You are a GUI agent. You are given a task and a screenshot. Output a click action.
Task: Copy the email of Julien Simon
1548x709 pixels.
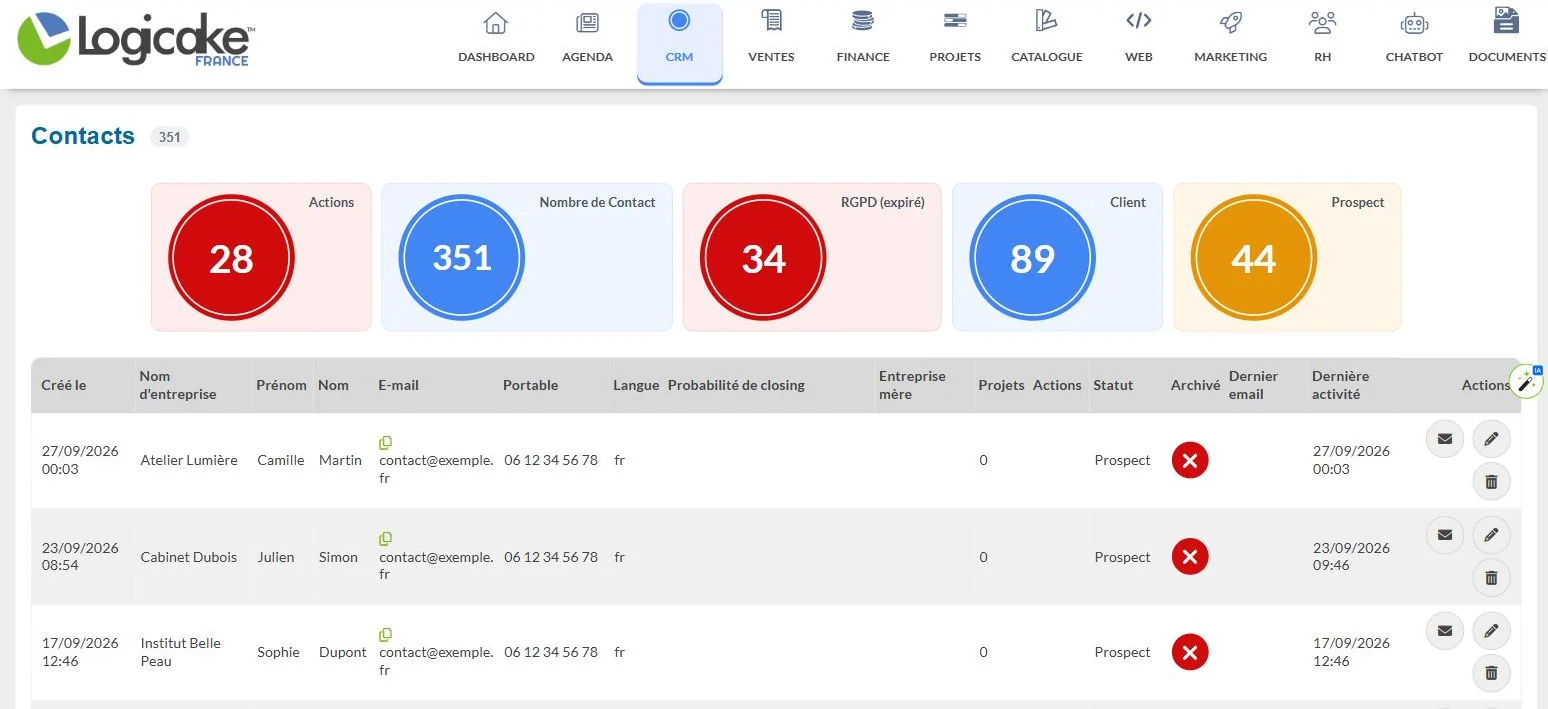(x=385, y=539)
